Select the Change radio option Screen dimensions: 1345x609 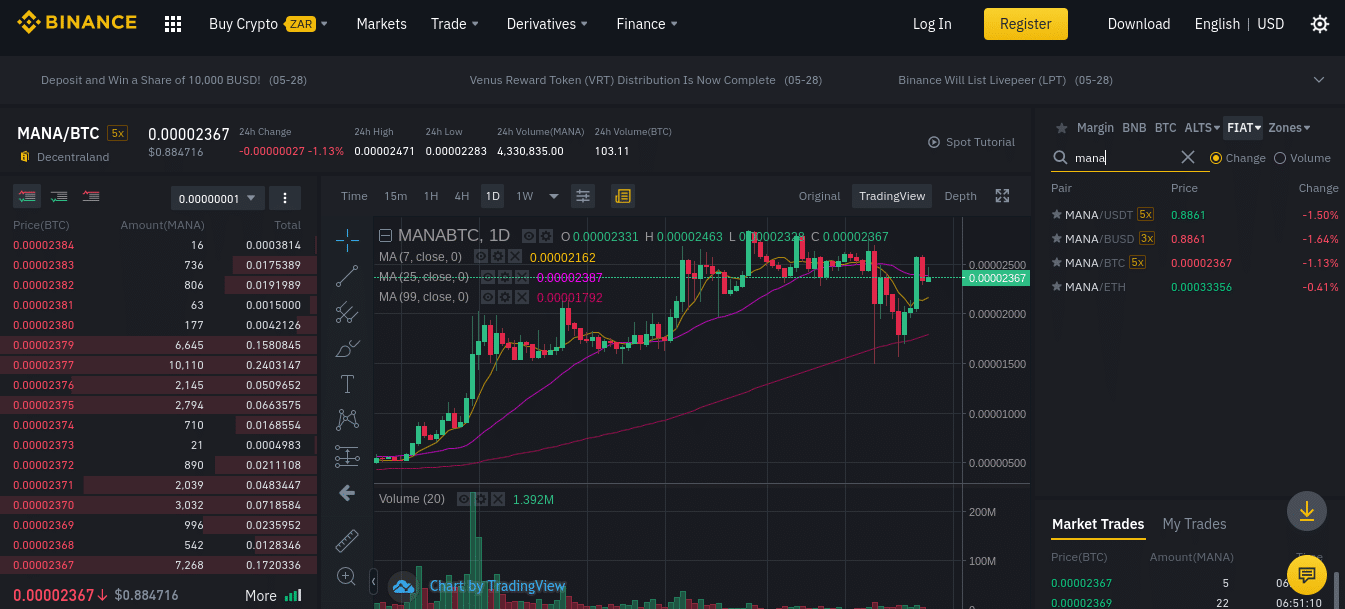(x=1216, y=158)
